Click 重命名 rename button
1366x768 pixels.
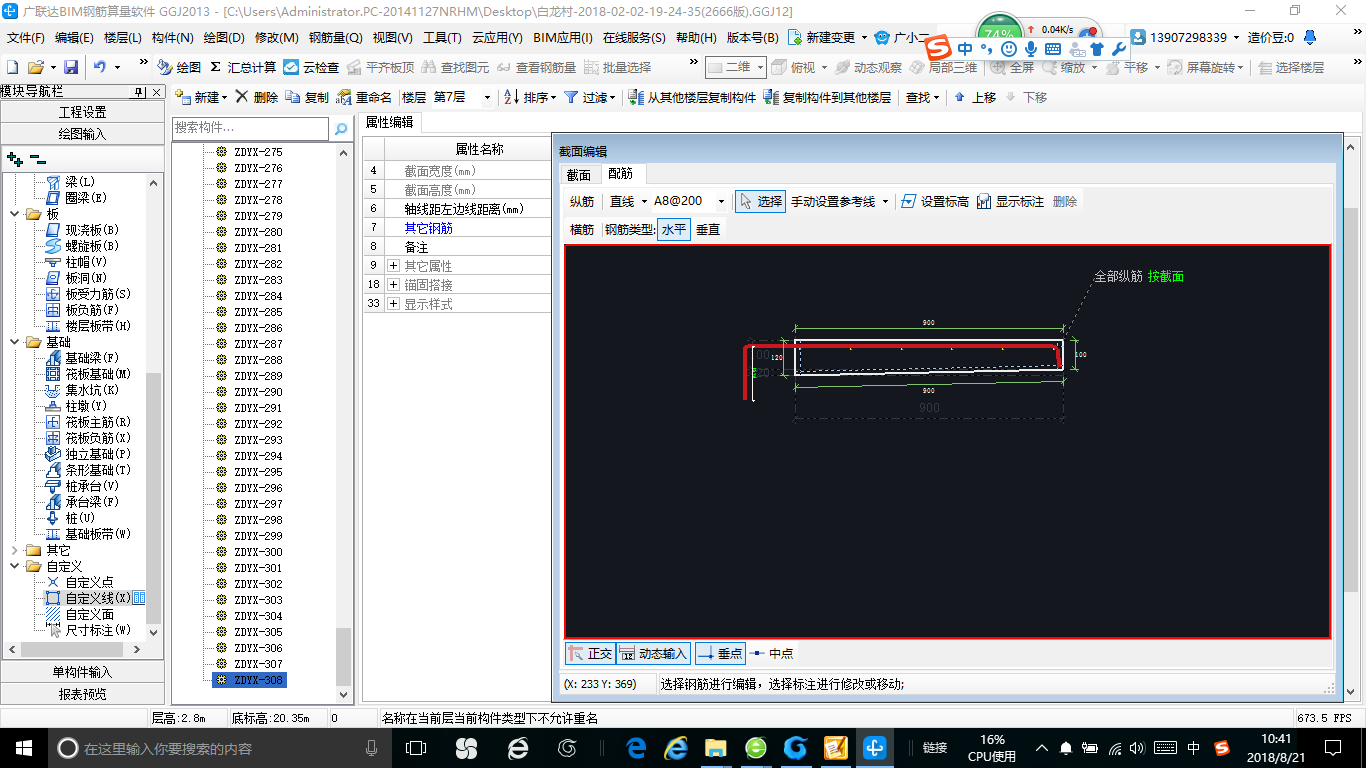365,97
